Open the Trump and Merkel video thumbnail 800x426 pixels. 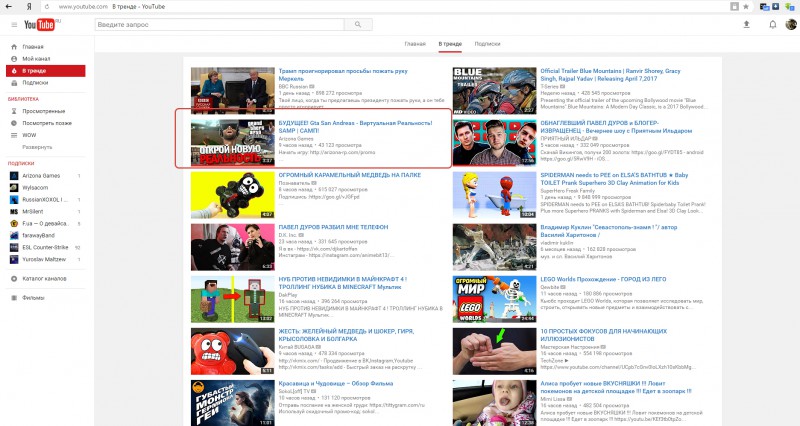[x=233, y=90]
